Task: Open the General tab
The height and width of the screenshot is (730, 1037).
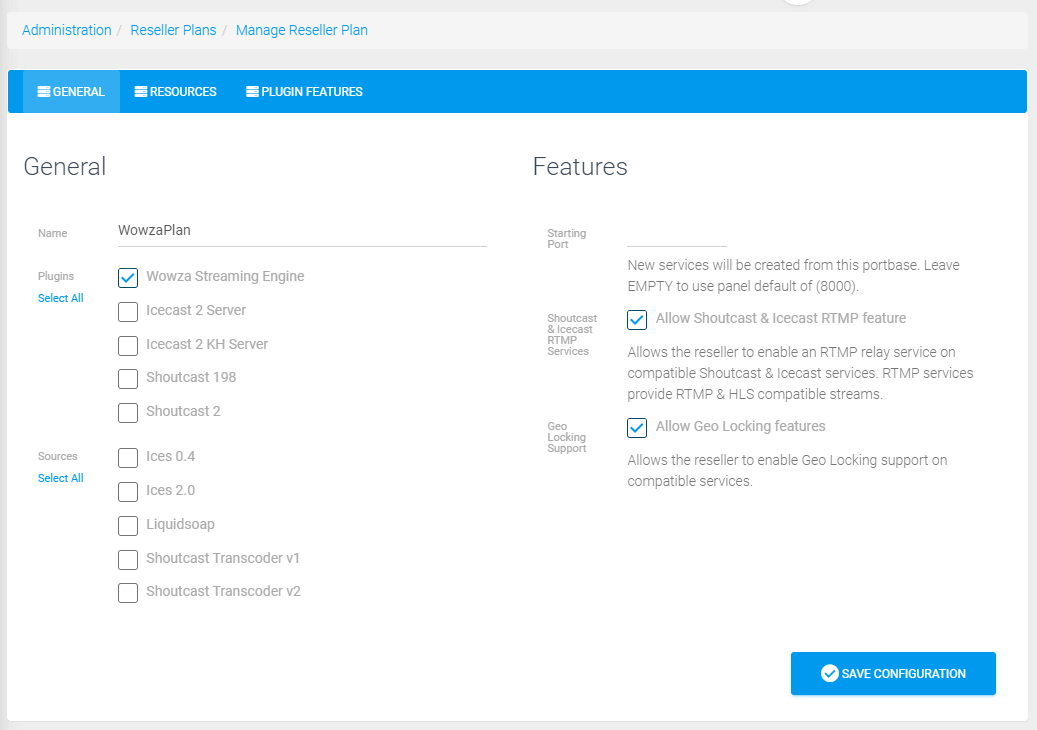Action: [x=71, y=92]
